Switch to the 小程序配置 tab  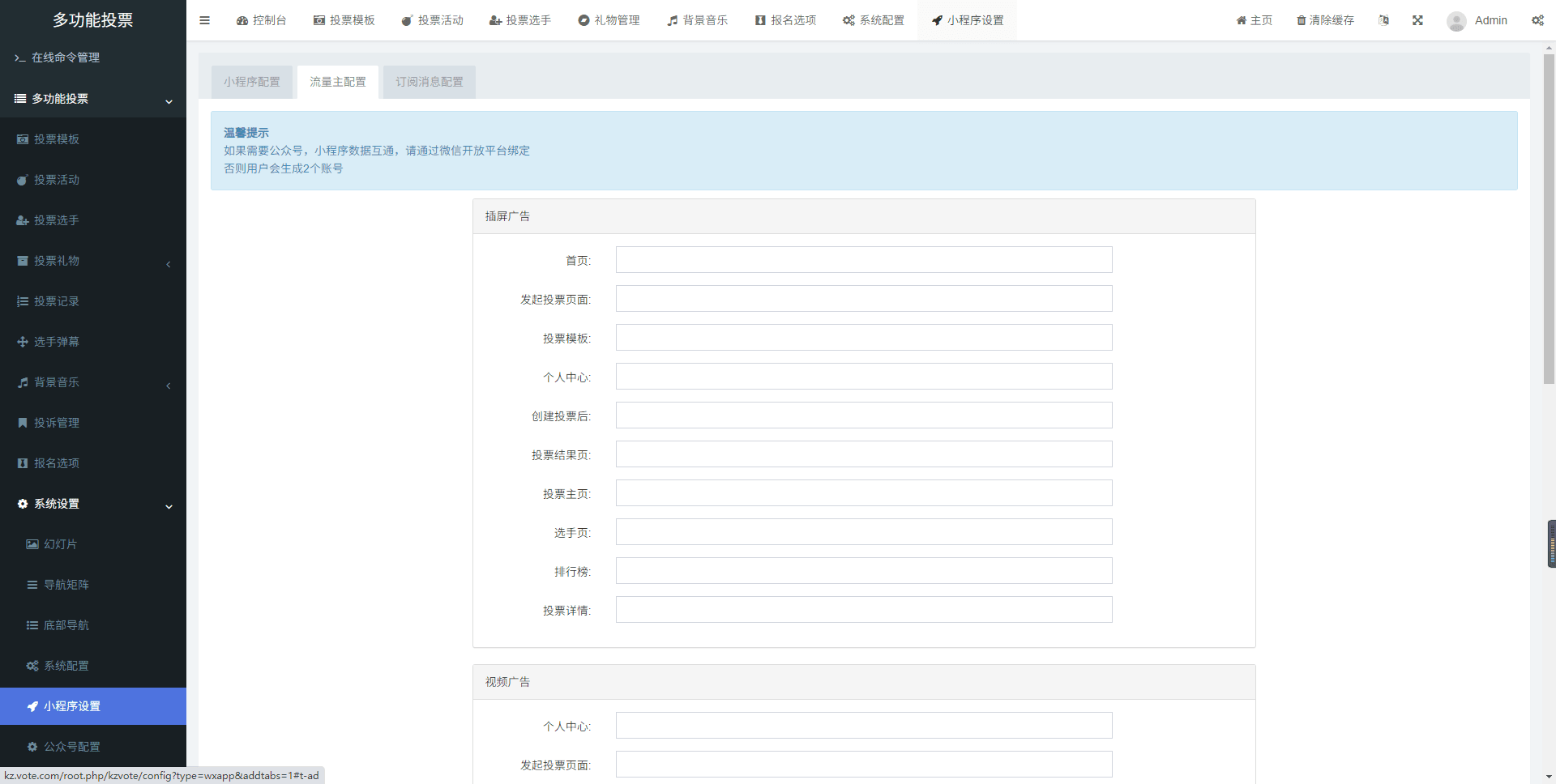click(x=252, y=82)
